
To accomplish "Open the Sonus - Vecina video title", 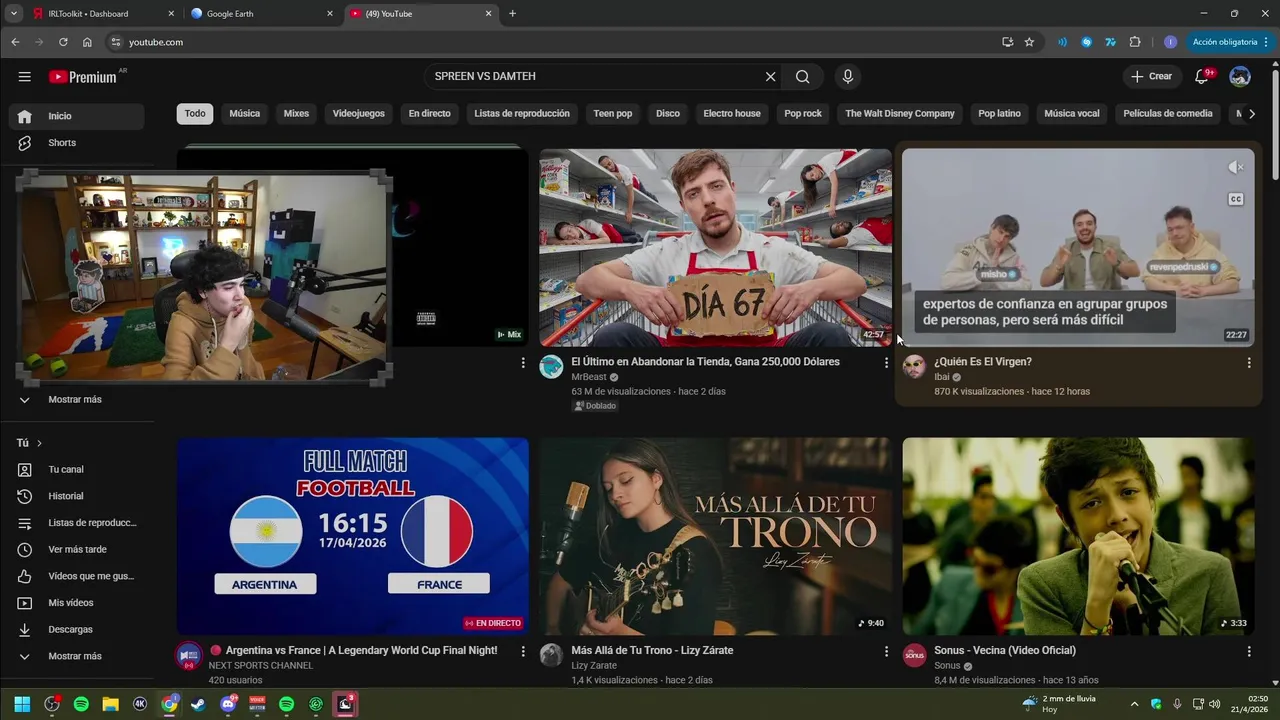I will pos(1005,651).
